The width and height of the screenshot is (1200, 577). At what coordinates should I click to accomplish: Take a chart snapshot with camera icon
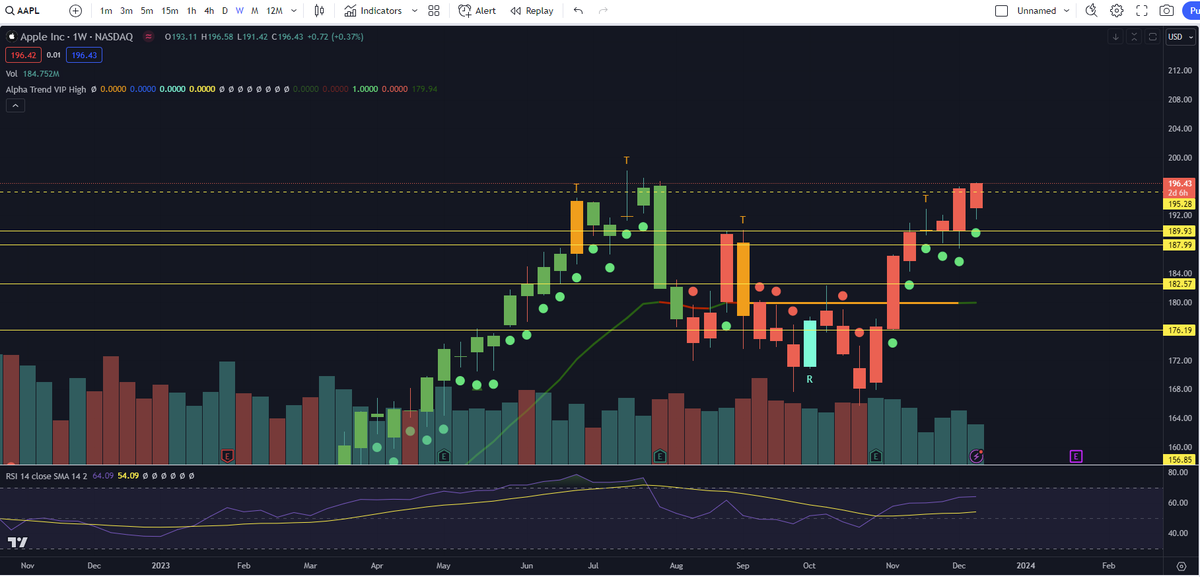1166,11
